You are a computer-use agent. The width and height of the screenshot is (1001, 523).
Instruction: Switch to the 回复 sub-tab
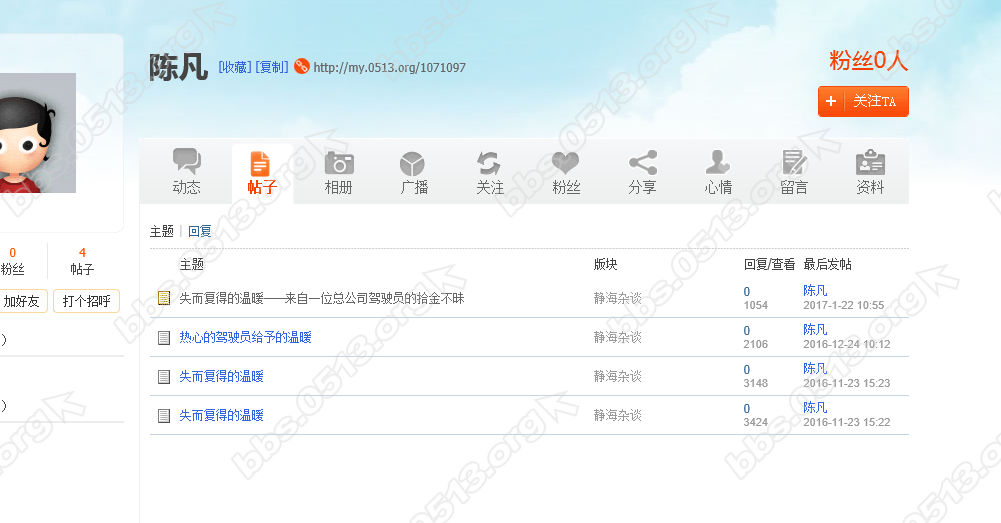(x=200, y=231)
